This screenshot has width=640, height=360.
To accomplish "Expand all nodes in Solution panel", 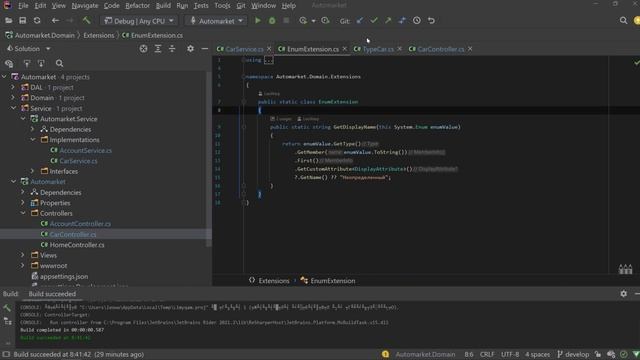I will click(x=158, y=49).
